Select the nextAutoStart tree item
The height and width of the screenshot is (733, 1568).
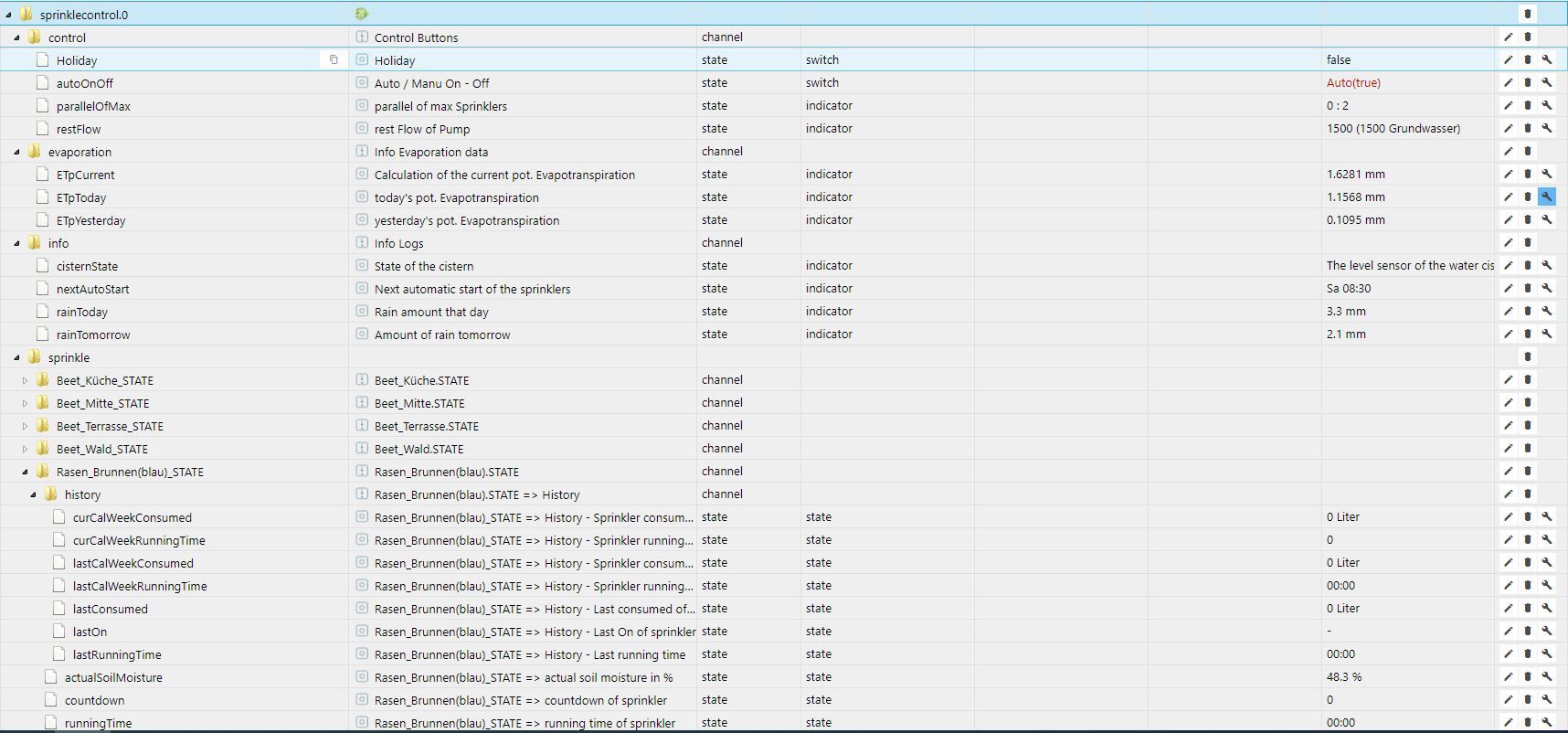click(x=92, y=289)
